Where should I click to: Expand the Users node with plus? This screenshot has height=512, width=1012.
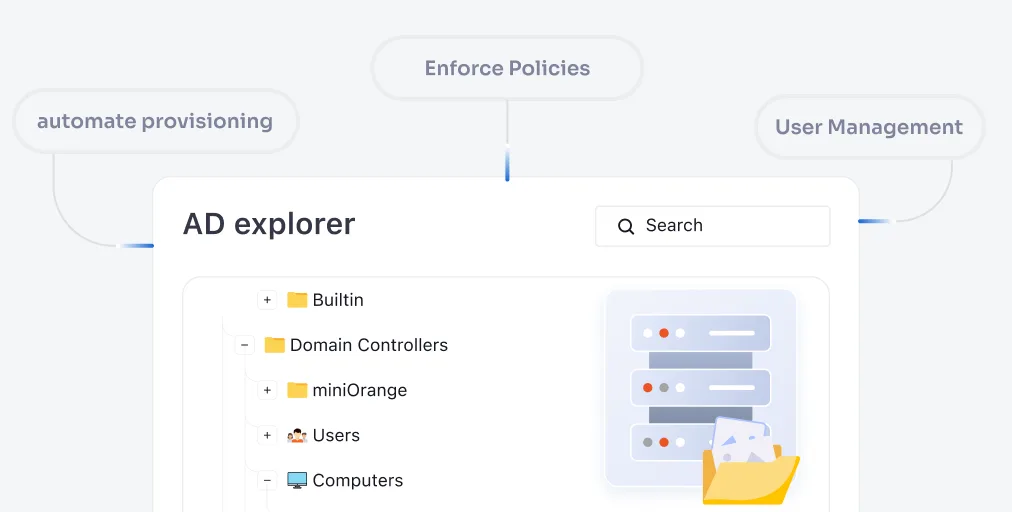pos(267,435)
